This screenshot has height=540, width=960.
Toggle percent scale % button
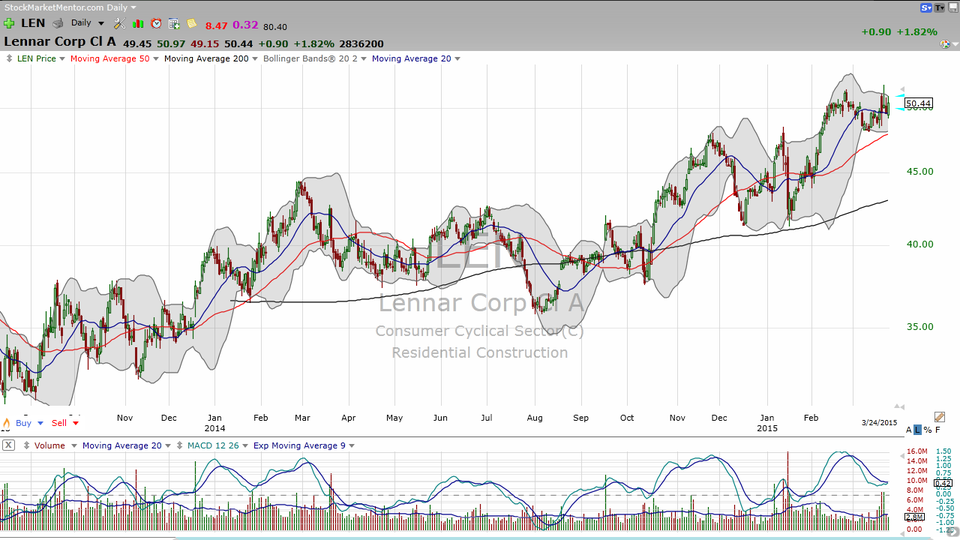pos(928,430)
